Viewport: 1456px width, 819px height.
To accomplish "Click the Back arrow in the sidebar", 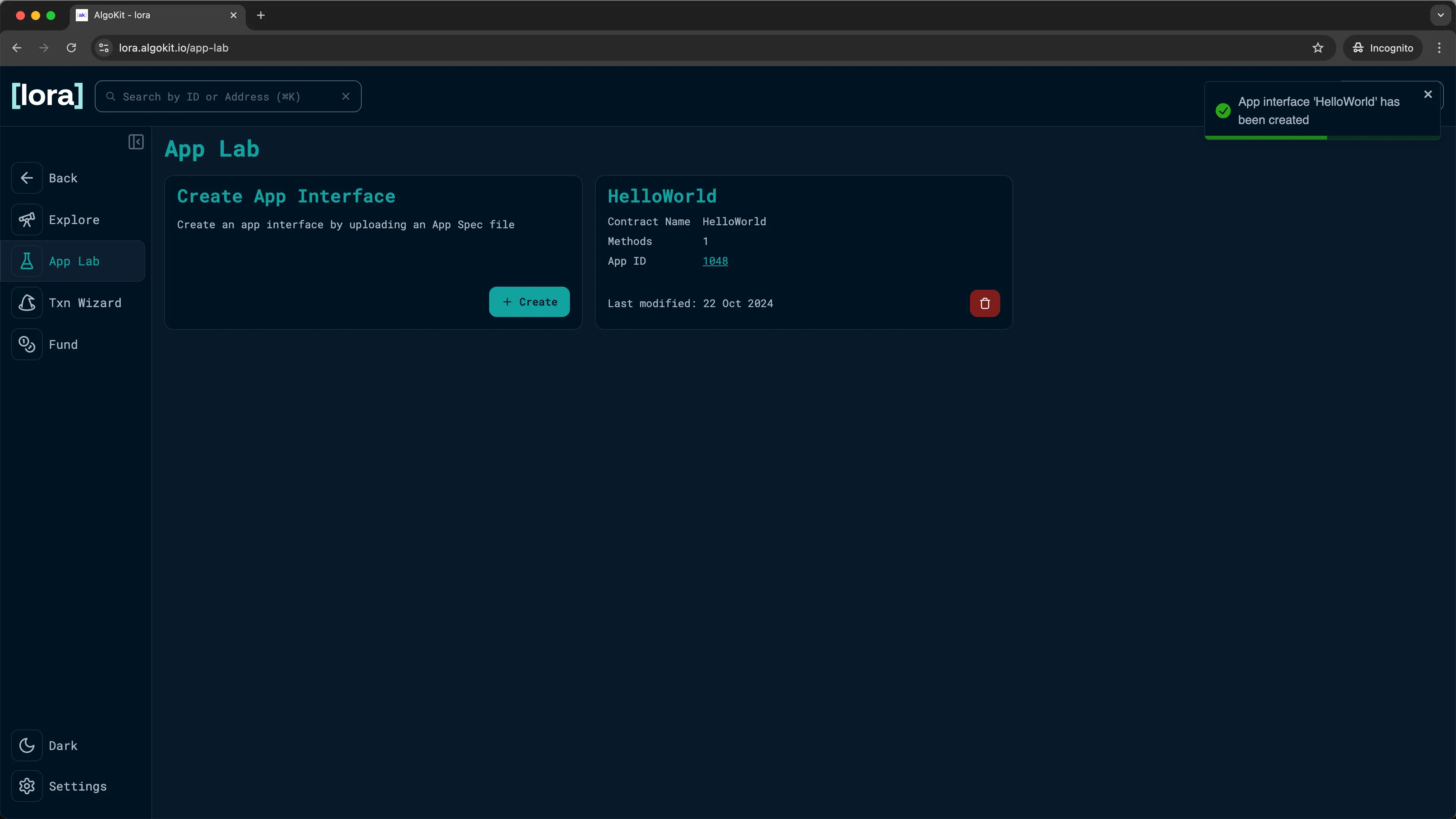I will 27,177.
